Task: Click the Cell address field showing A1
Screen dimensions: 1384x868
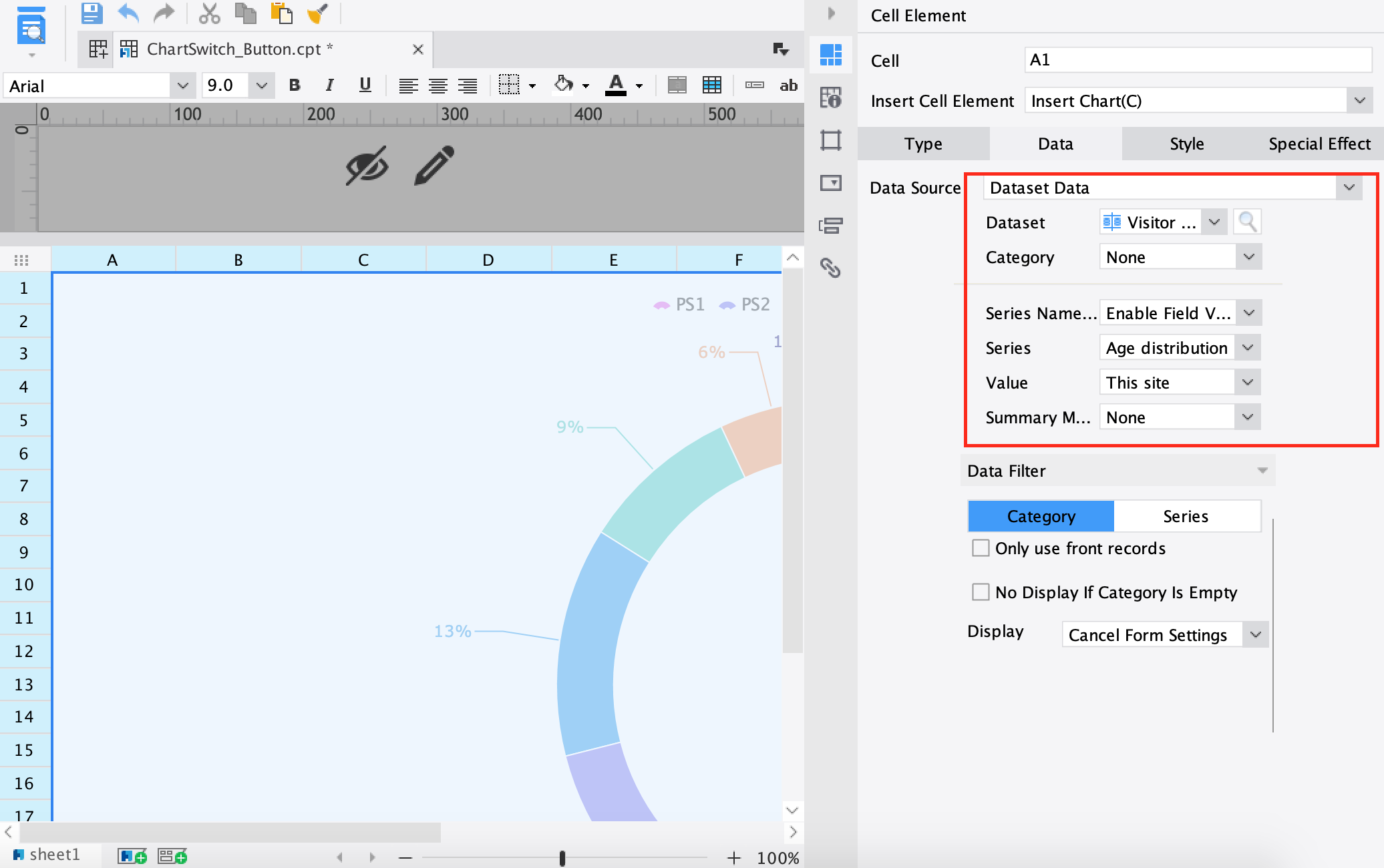Action: (1197, 60)
